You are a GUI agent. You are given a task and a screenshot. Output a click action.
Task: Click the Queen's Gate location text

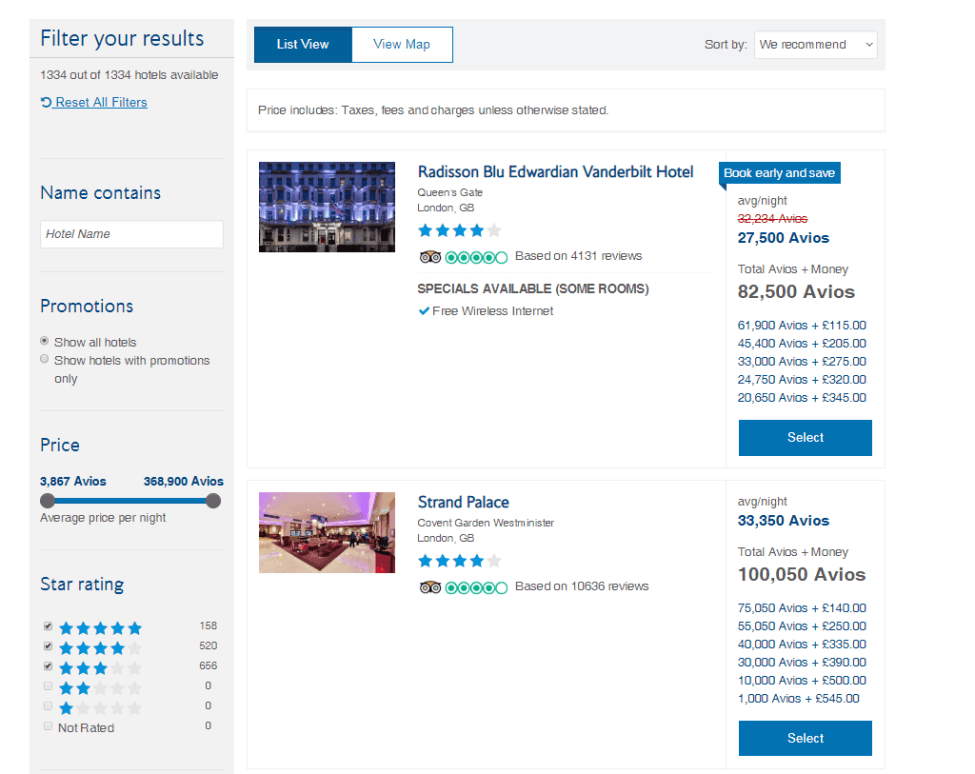[x=450, y=193]
